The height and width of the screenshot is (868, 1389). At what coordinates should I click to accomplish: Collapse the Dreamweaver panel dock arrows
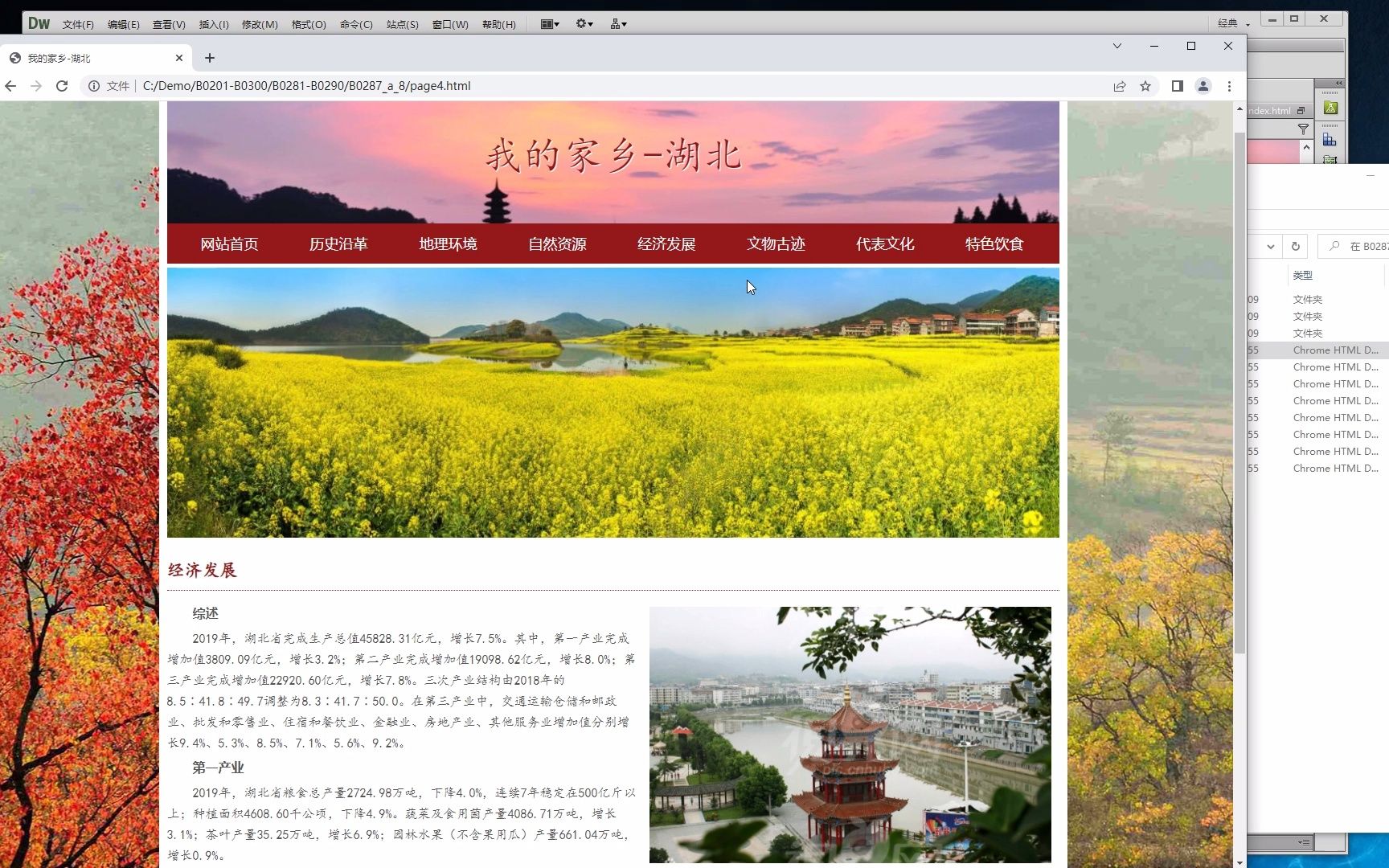point(1339,84)
